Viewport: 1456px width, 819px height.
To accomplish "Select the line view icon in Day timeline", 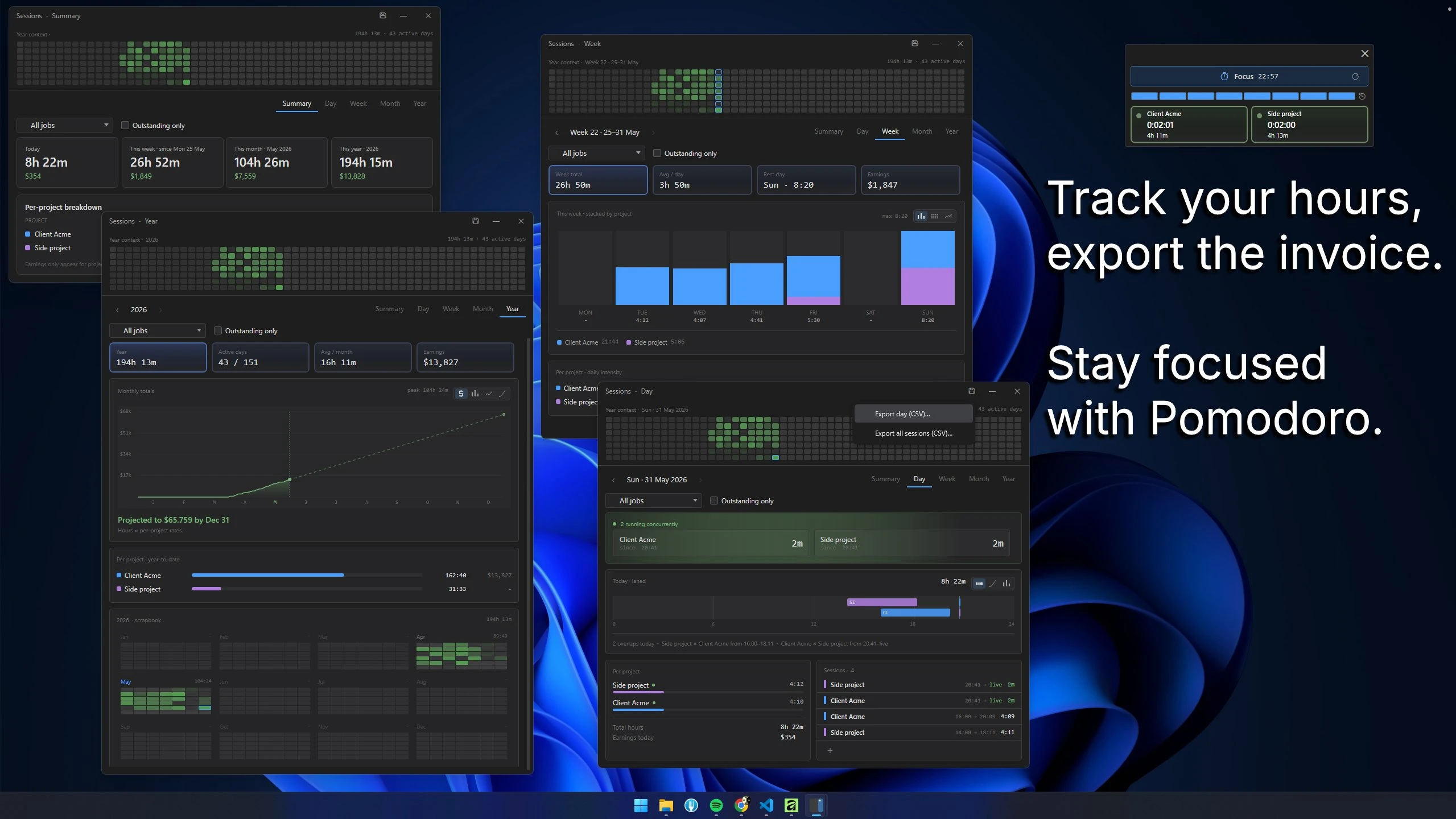I will tap(993, 584).
